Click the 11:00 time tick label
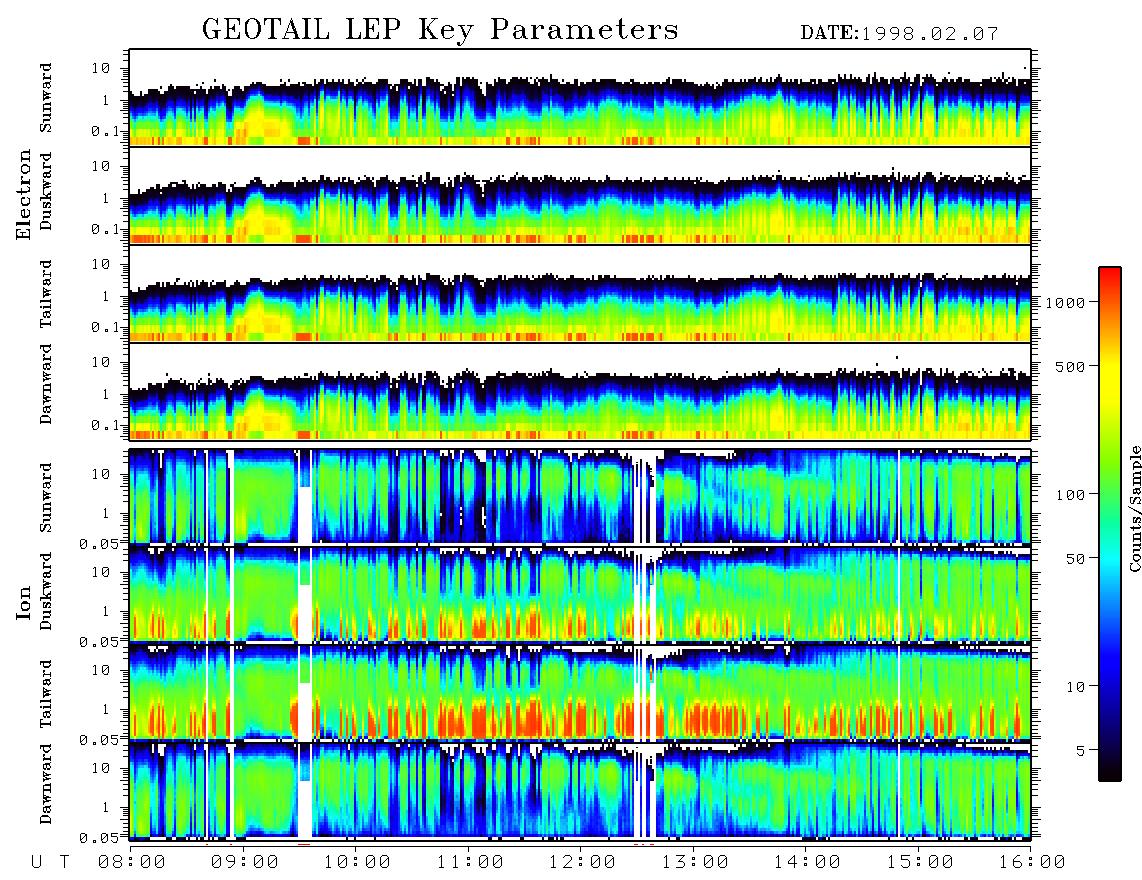Image resolution: width=1142 pixels, height=880 pixels. tap(470, 862)
